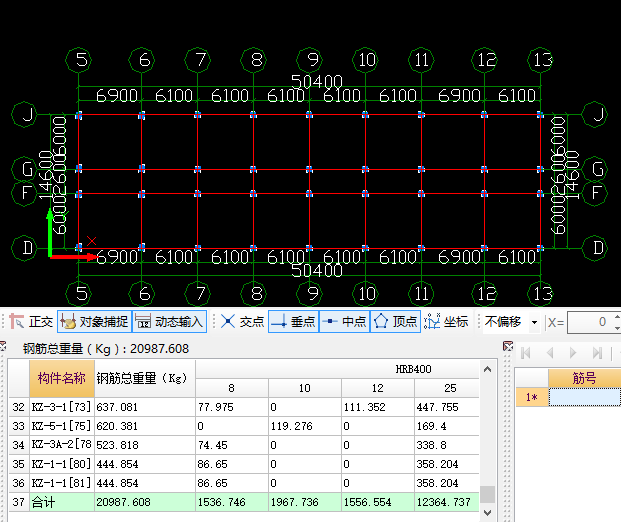621x522 pixels.
Task: Click the cell 1556.554
Action: coord(377,502)
